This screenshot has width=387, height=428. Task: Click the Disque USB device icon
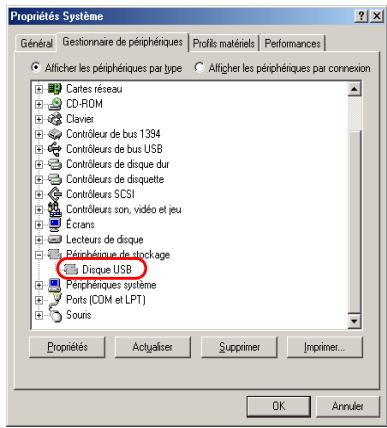click(x=71, y=269)
